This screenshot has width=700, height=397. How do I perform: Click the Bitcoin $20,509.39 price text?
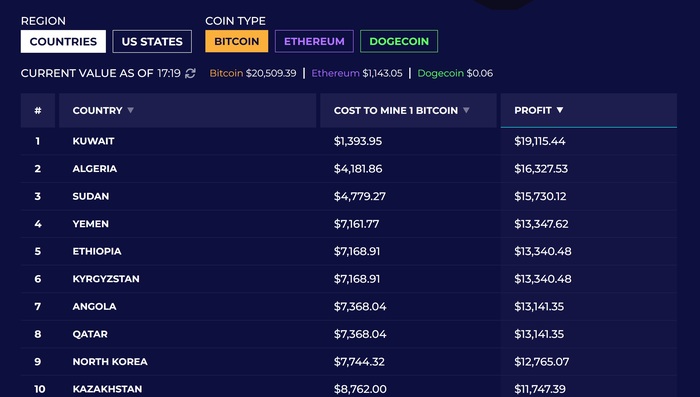(253, 73)
